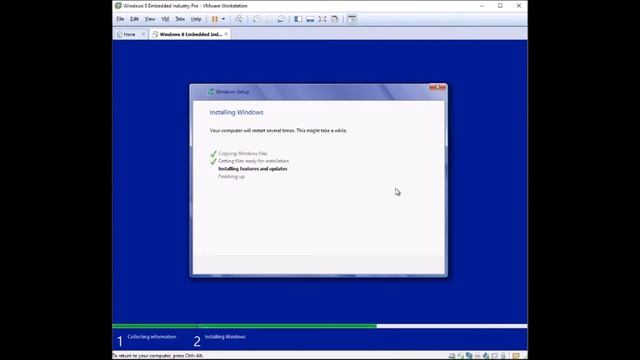Toggle the Show Library sidebar icon
Viewport: 640px width, 360px height.
pos(298,19)
